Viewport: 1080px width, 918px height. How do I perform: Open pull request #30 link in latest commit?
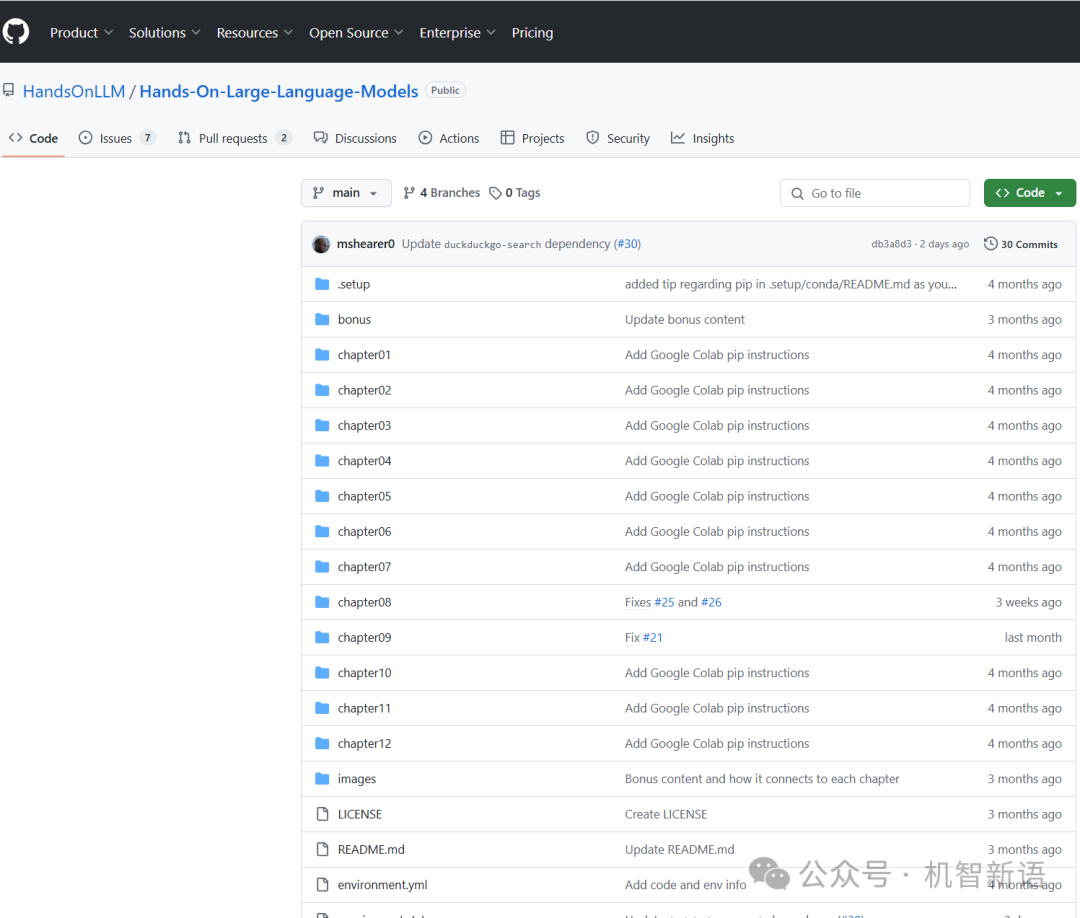tap(627, 244)
